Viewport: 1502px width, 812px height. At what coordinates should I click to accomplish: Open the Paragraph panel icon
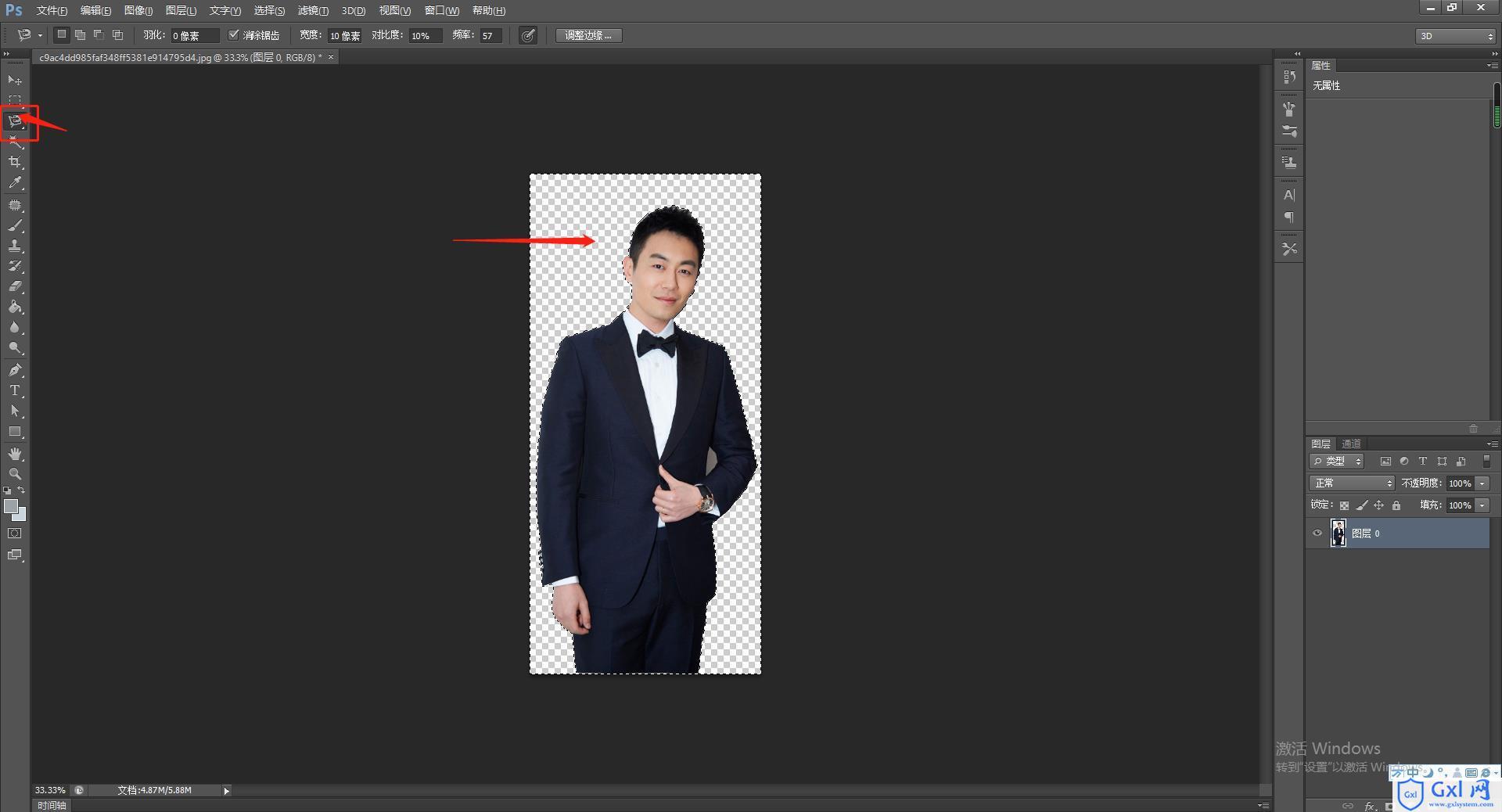(x=1289, y=217)
